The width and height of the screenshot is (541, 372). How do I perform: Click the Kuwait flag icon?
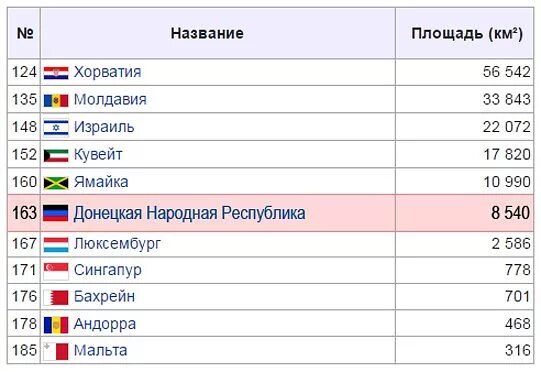[x=56, y=155]
